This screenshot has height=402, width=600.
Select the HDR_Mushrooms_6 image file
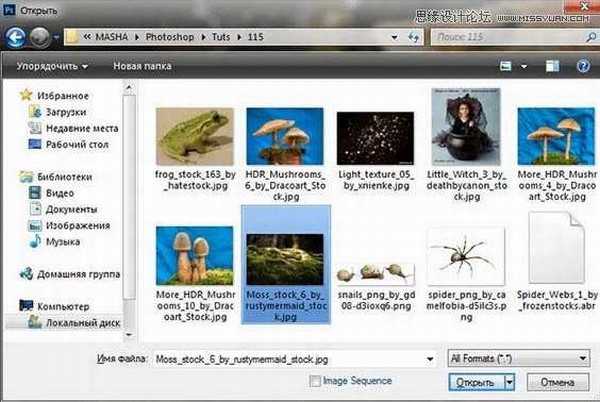(283, 137)
